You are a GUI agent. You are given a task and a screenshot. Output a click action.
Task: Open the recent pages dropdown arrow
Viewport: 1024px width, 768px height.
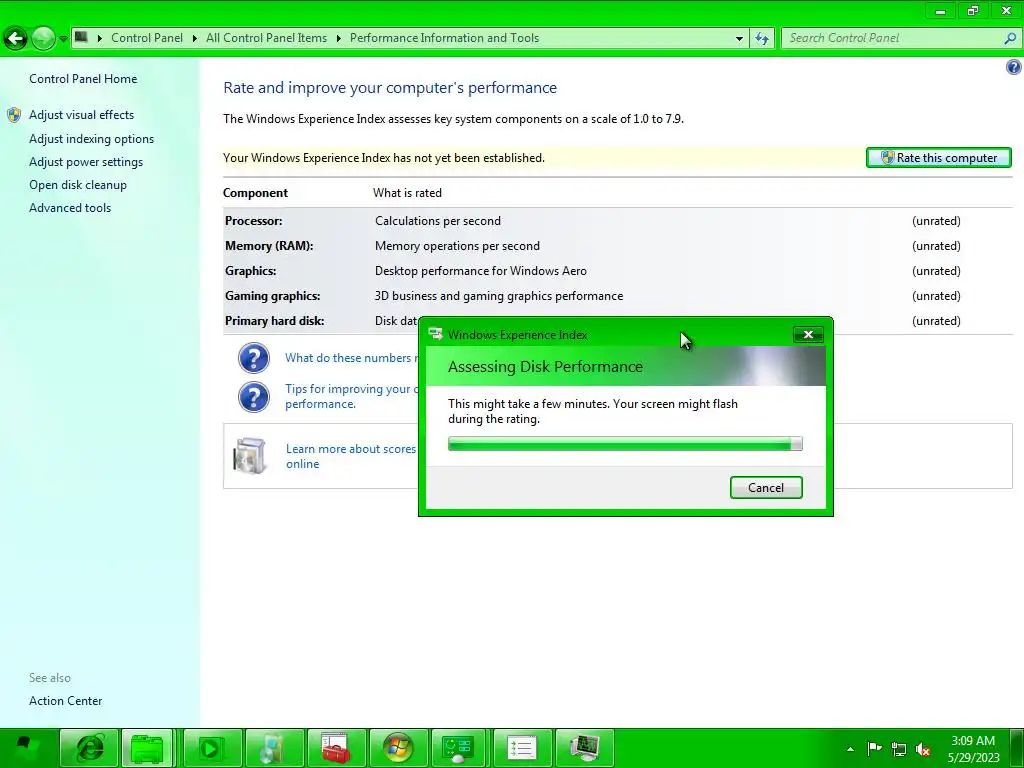tap(63, 39)
